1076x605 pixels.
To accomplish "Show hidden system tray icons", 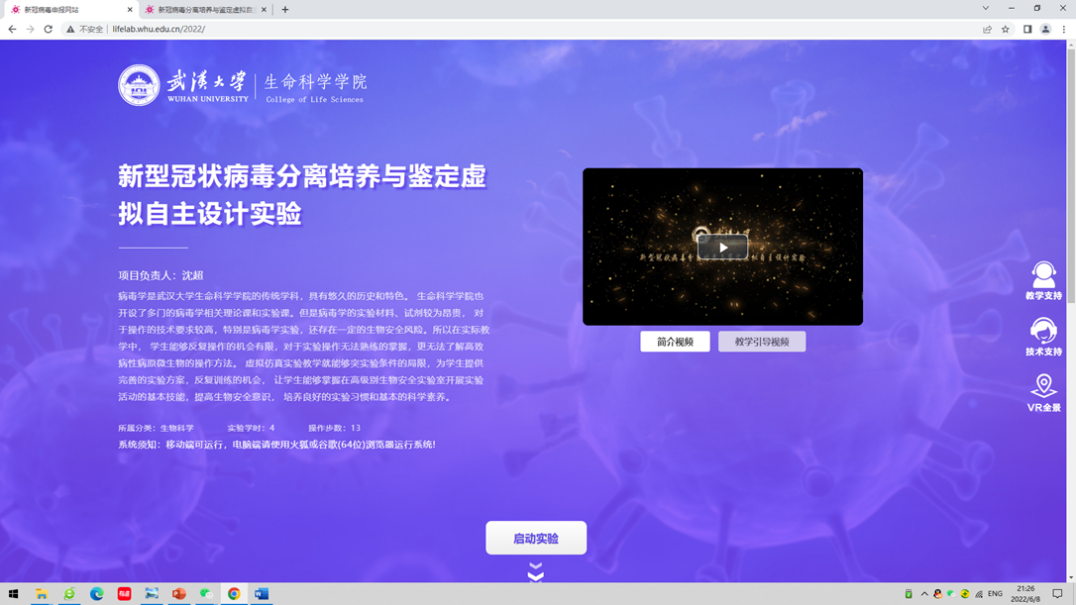I will (924, 593).
